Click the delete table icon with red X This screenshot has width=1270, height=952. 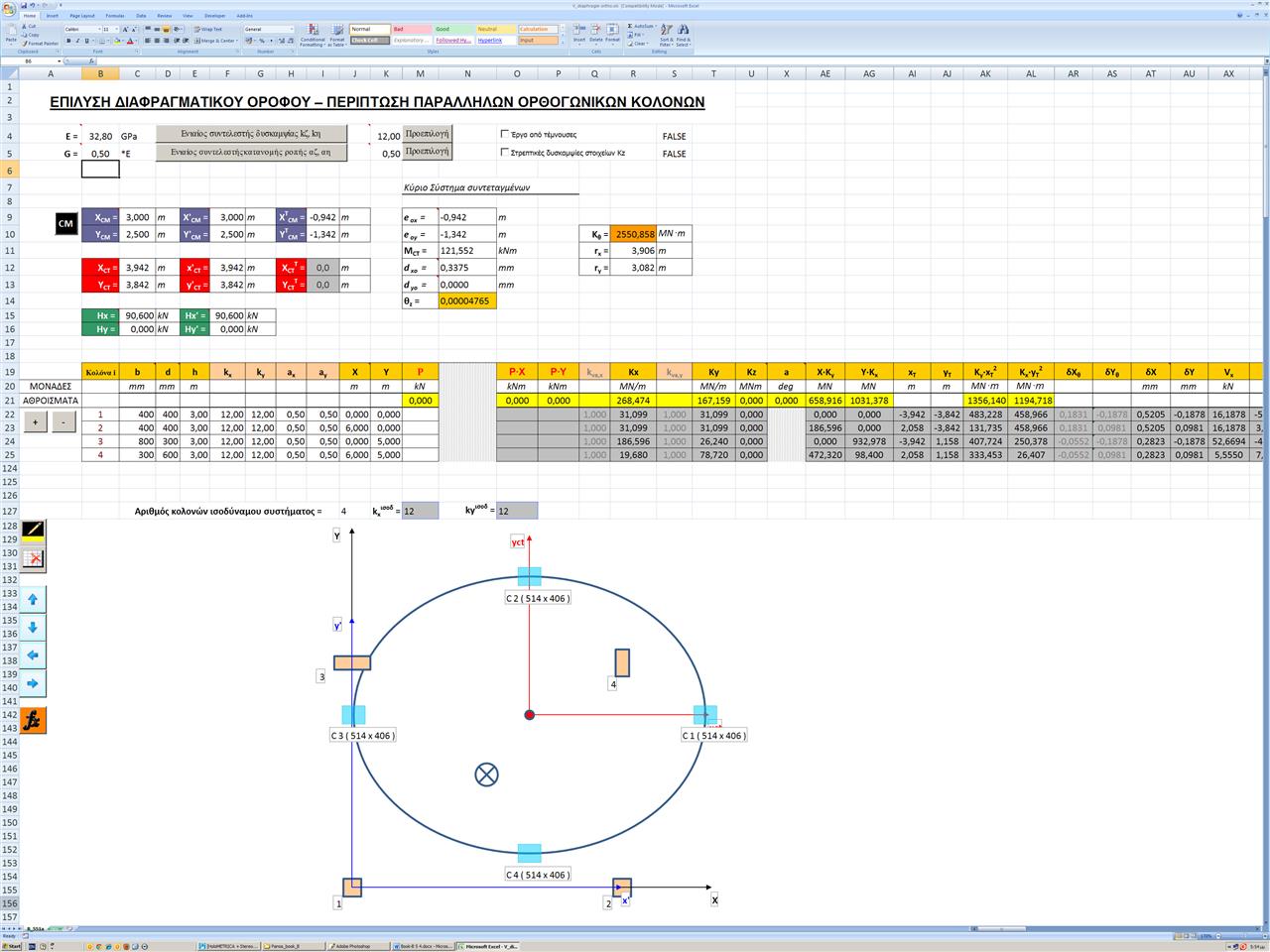(x=33, y=558)
